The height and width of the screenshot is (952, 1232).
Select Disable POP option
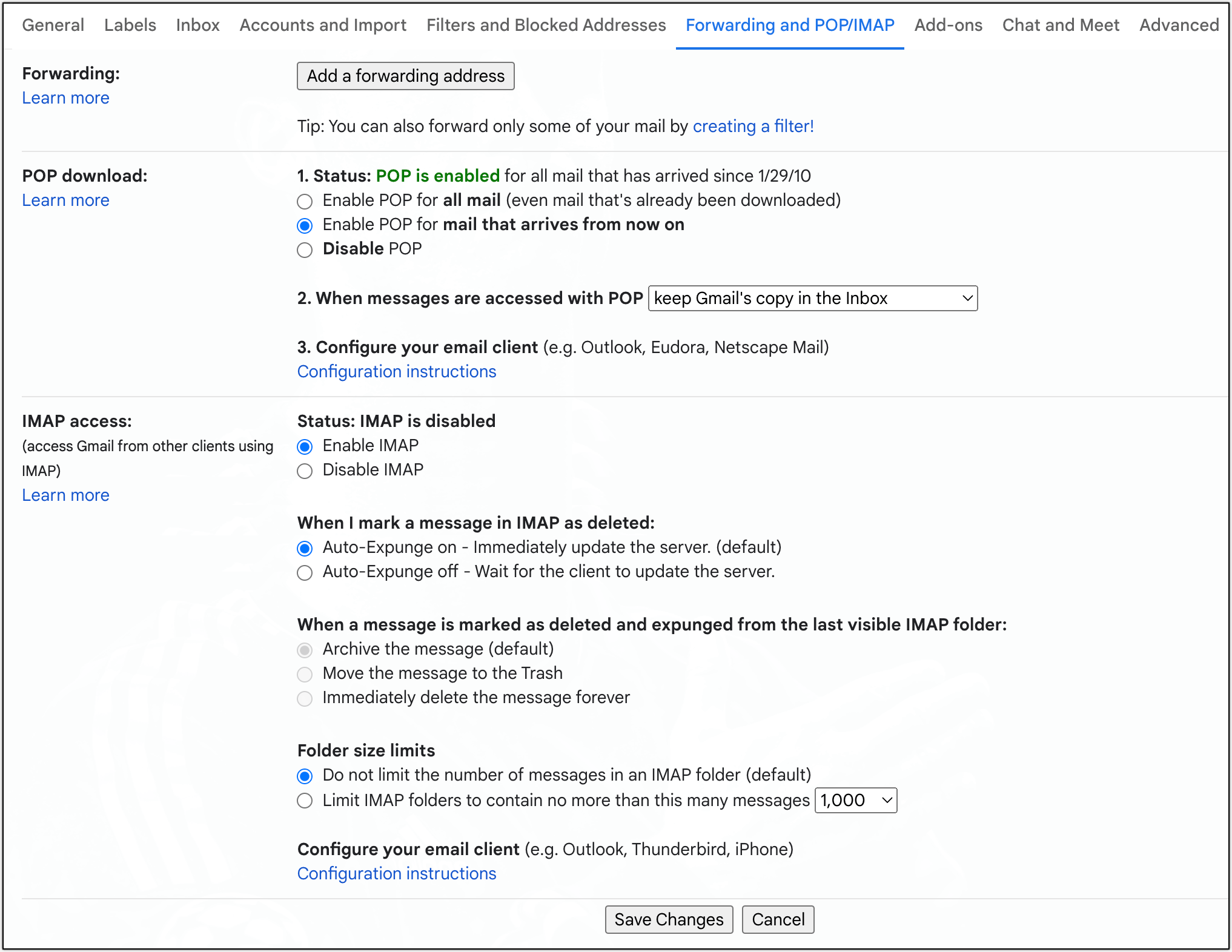305,250
